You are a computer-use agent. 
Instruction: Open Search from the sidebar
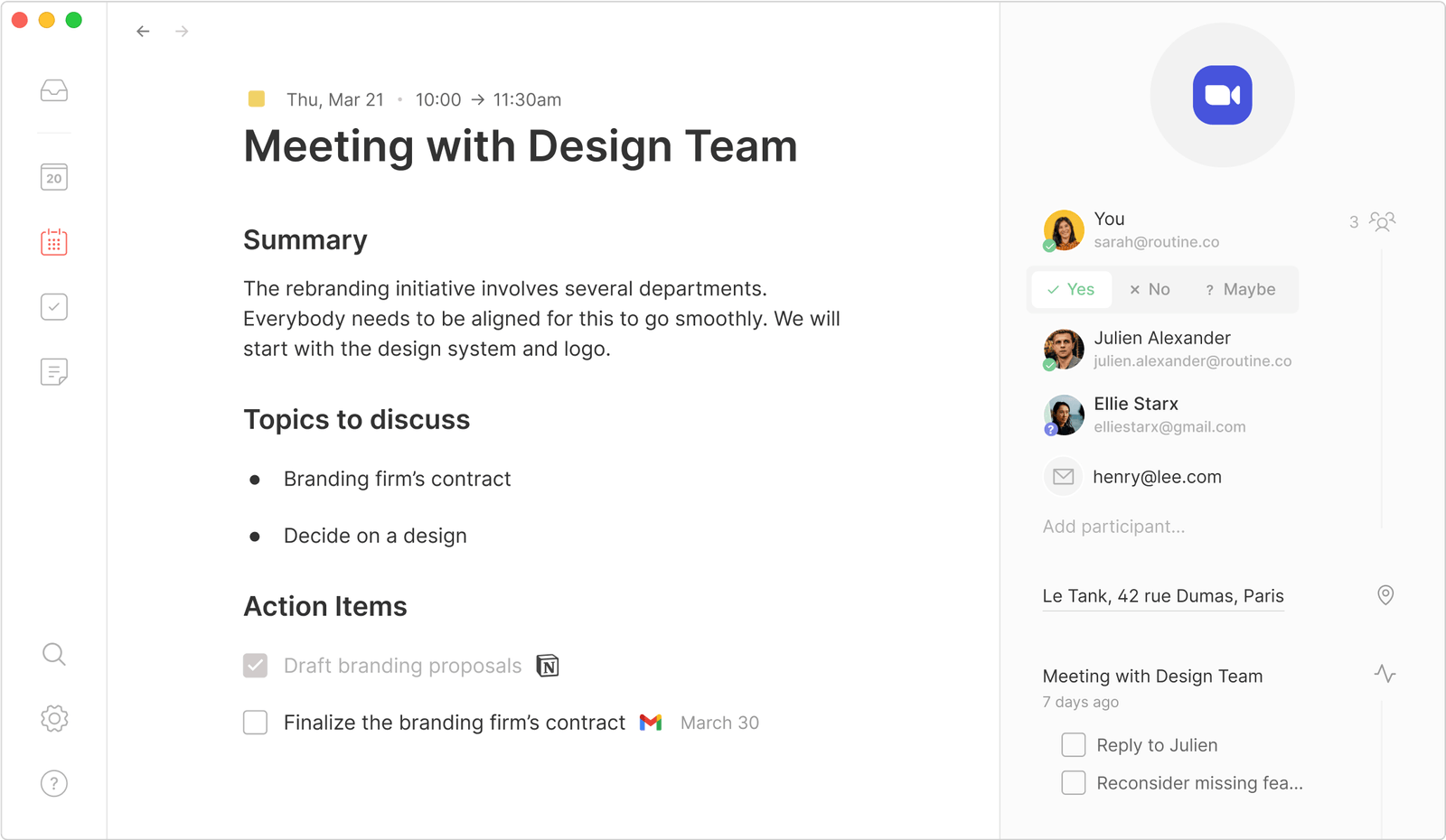tap(54, 654)
